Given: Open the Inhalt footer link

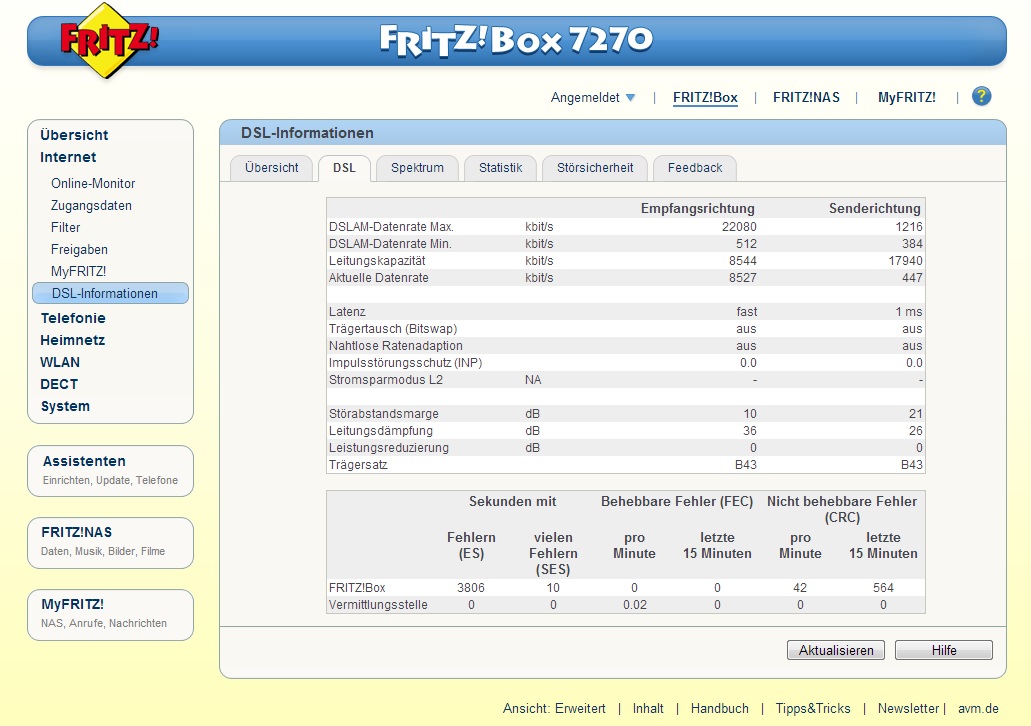Looking at the screenshot, I should pyautogui.click(x=648, y=708).
